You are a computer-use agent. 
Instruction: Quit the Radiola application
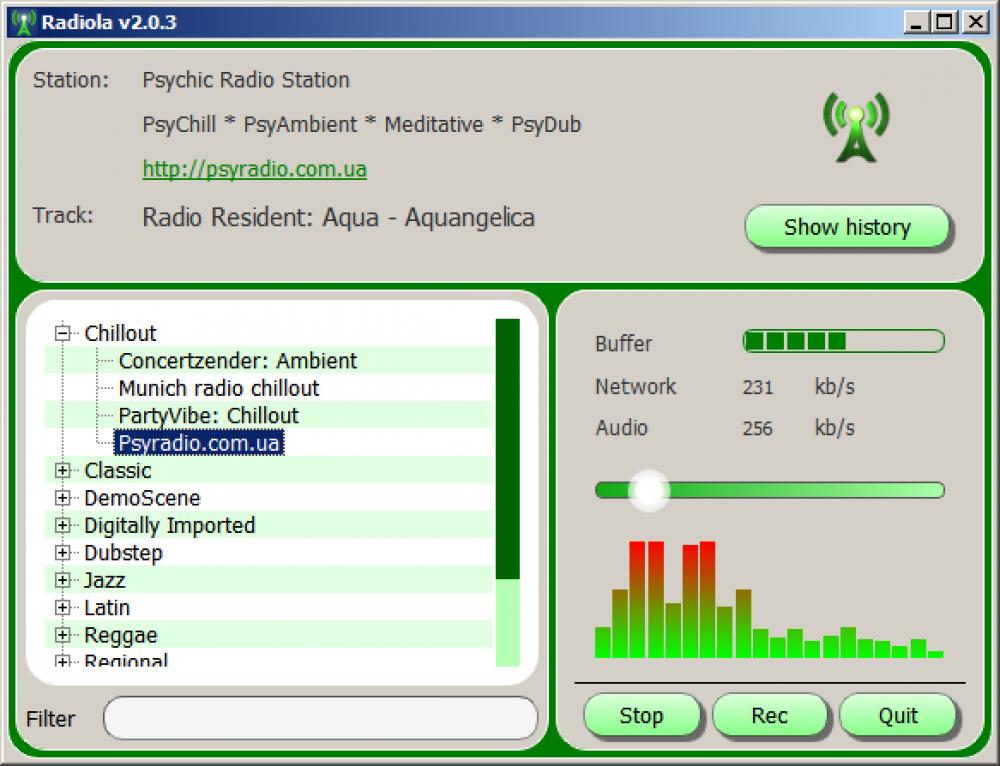click(898, 716)
